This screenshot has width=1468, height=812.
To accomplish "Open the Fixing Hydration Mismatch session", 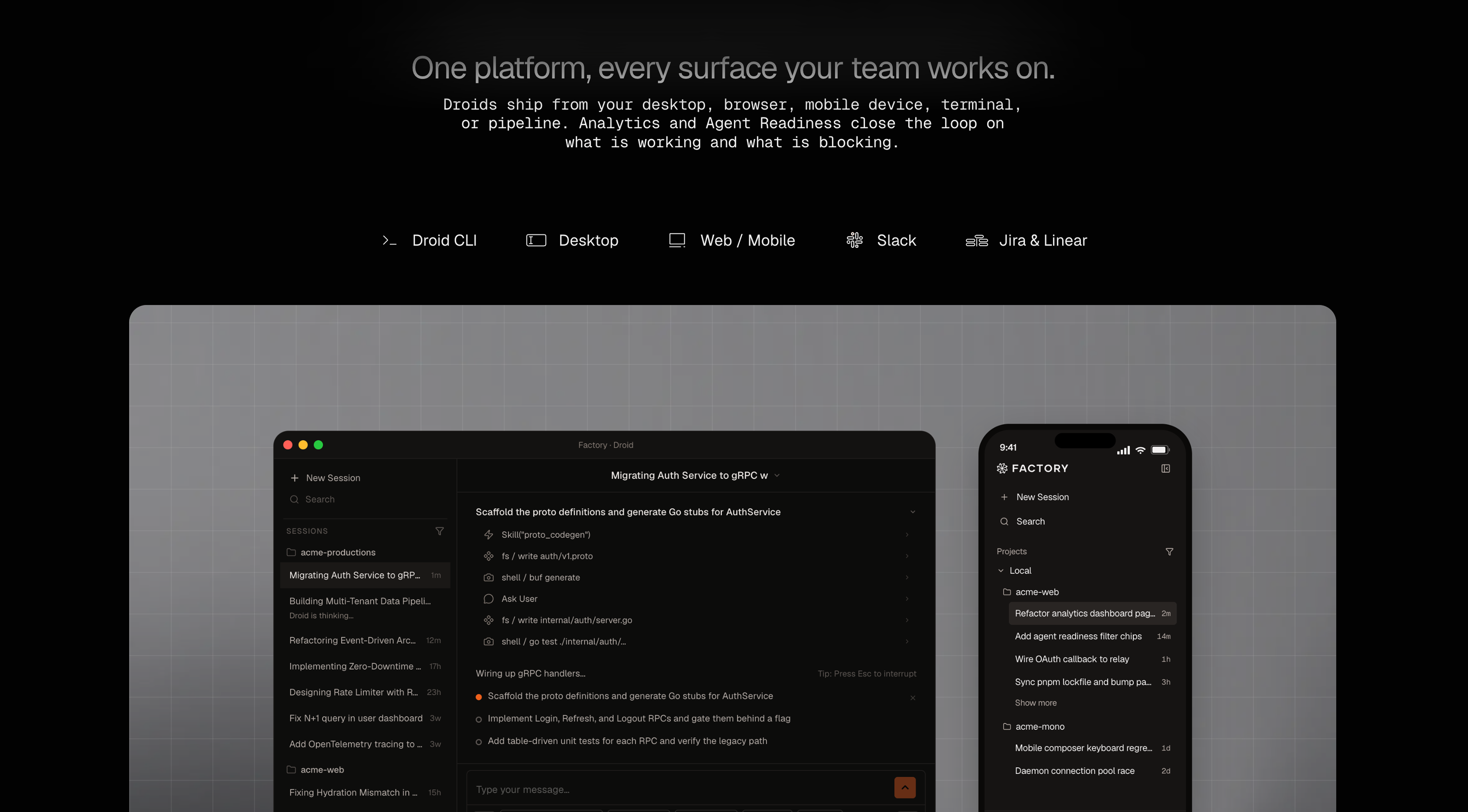I will point(365,793).
